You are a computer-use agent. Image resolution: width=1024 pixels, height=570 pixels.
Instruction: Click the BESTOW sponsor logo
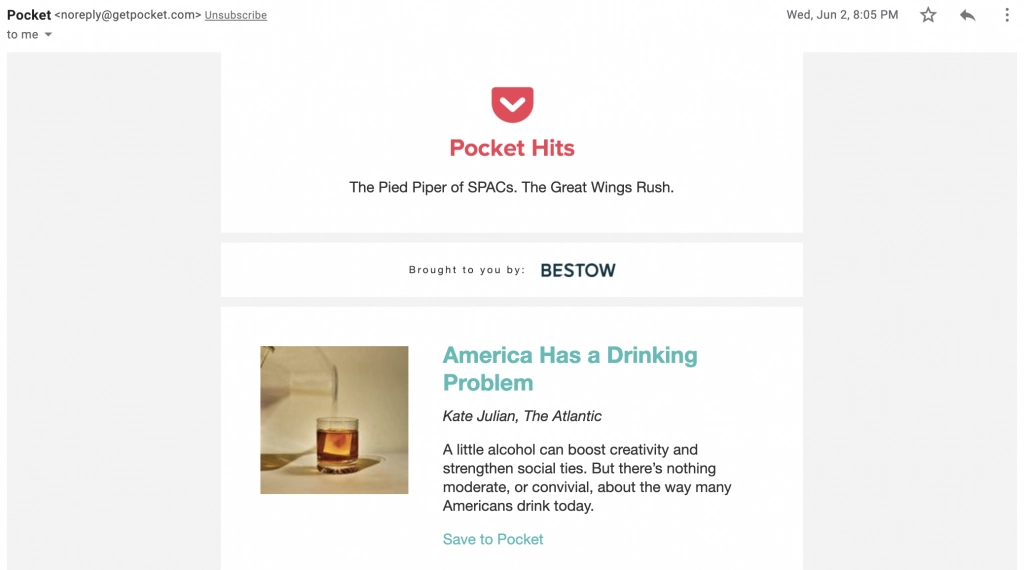pos(578,270)
